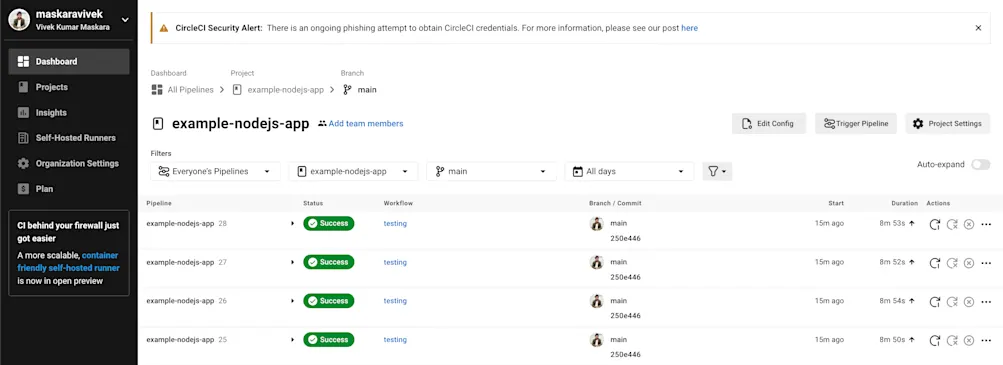Expand pipeline 27 workflow details triangle

[292, 262]
